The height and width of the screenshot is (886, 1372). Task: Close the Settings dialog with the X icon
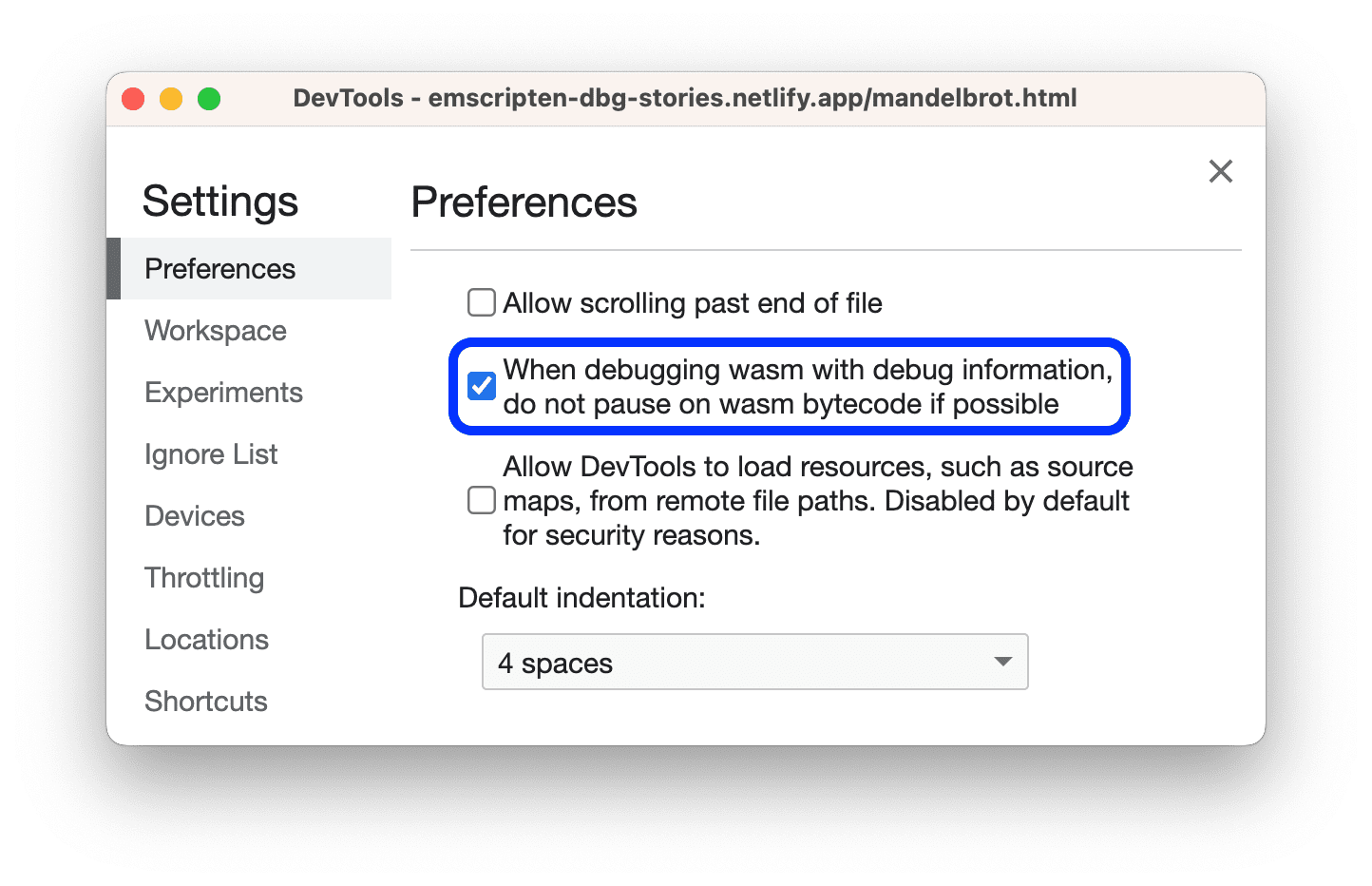tap(1220, 171)
